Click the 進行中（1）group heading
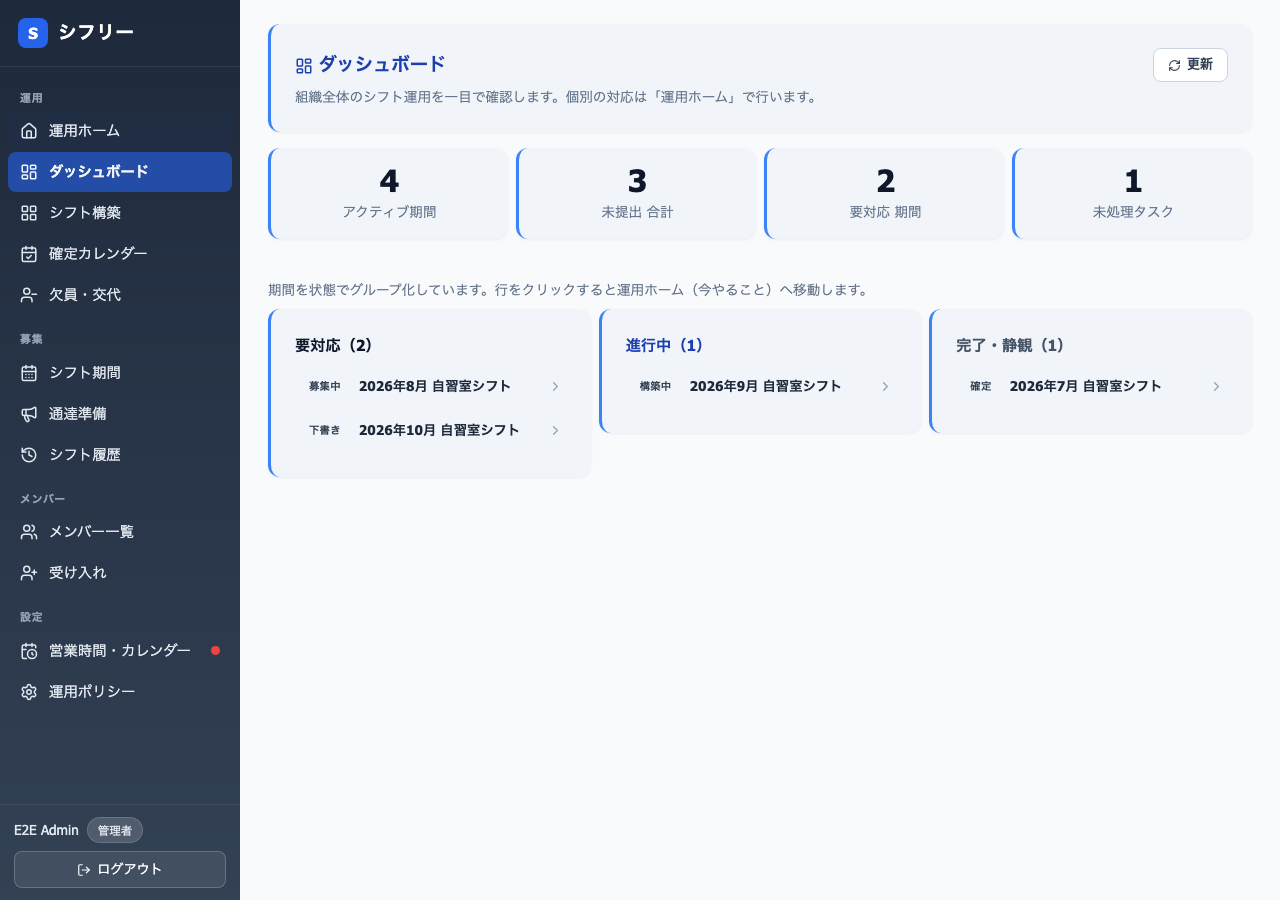Screen dimensions: 1280x900 665,345
